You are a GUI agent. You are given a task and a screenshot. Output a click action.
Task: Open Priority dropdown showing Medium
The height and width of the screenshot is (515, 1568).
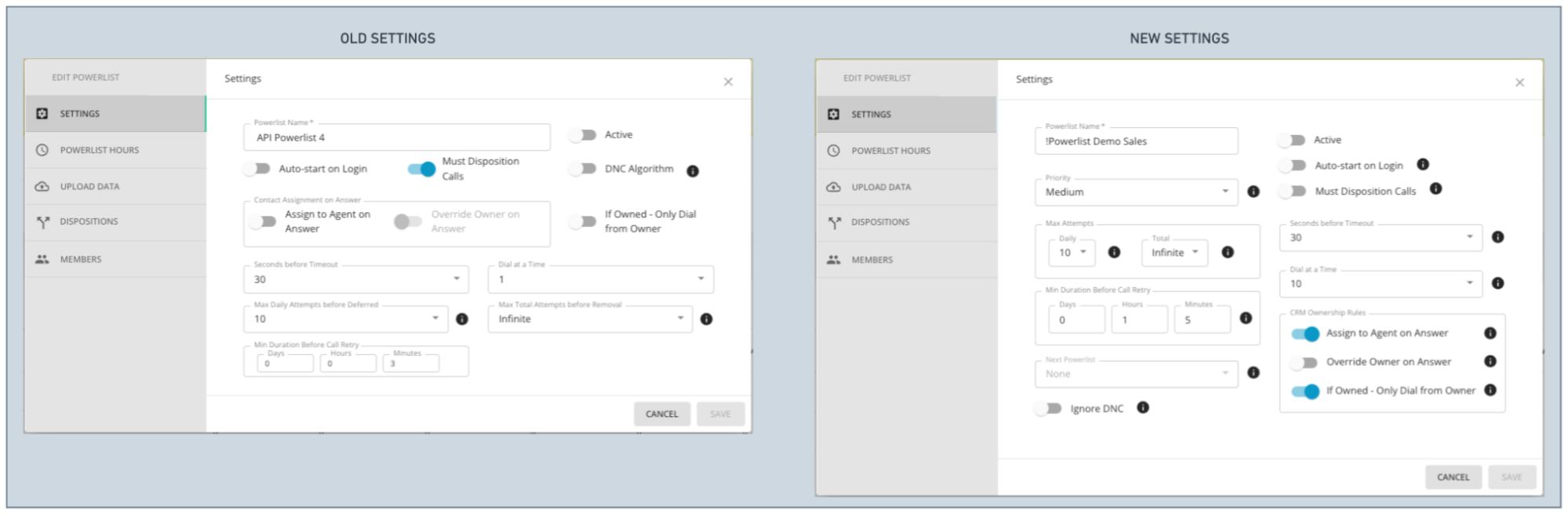click(1137, 192)
